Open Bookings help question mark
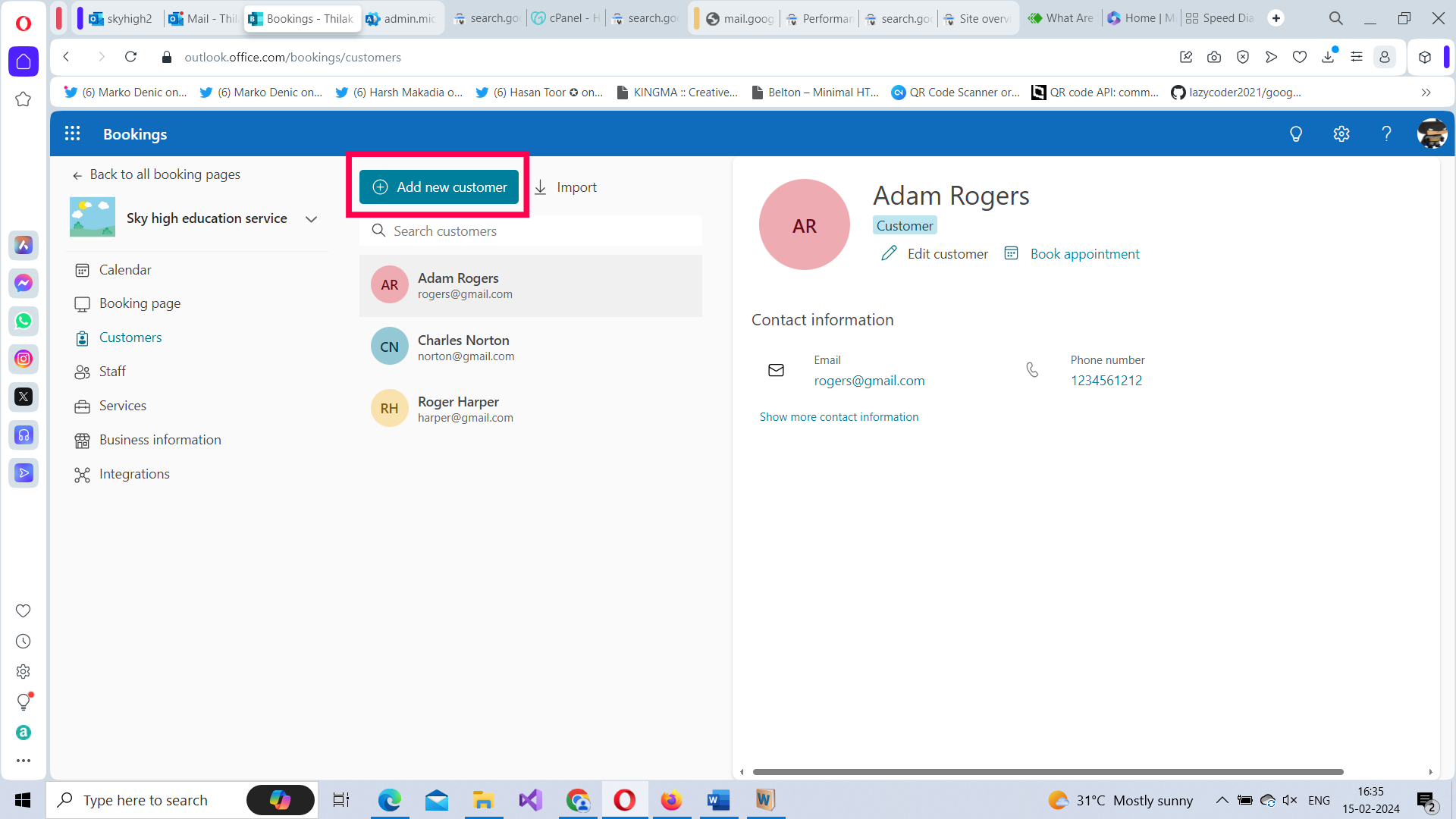The height and width of the screenshot is (819, 1456). 1386,133
